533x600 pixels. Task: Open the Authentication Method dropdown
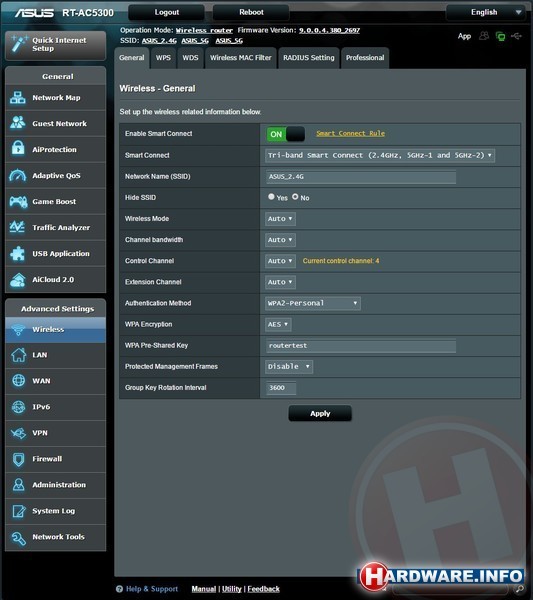coord(313,303)
